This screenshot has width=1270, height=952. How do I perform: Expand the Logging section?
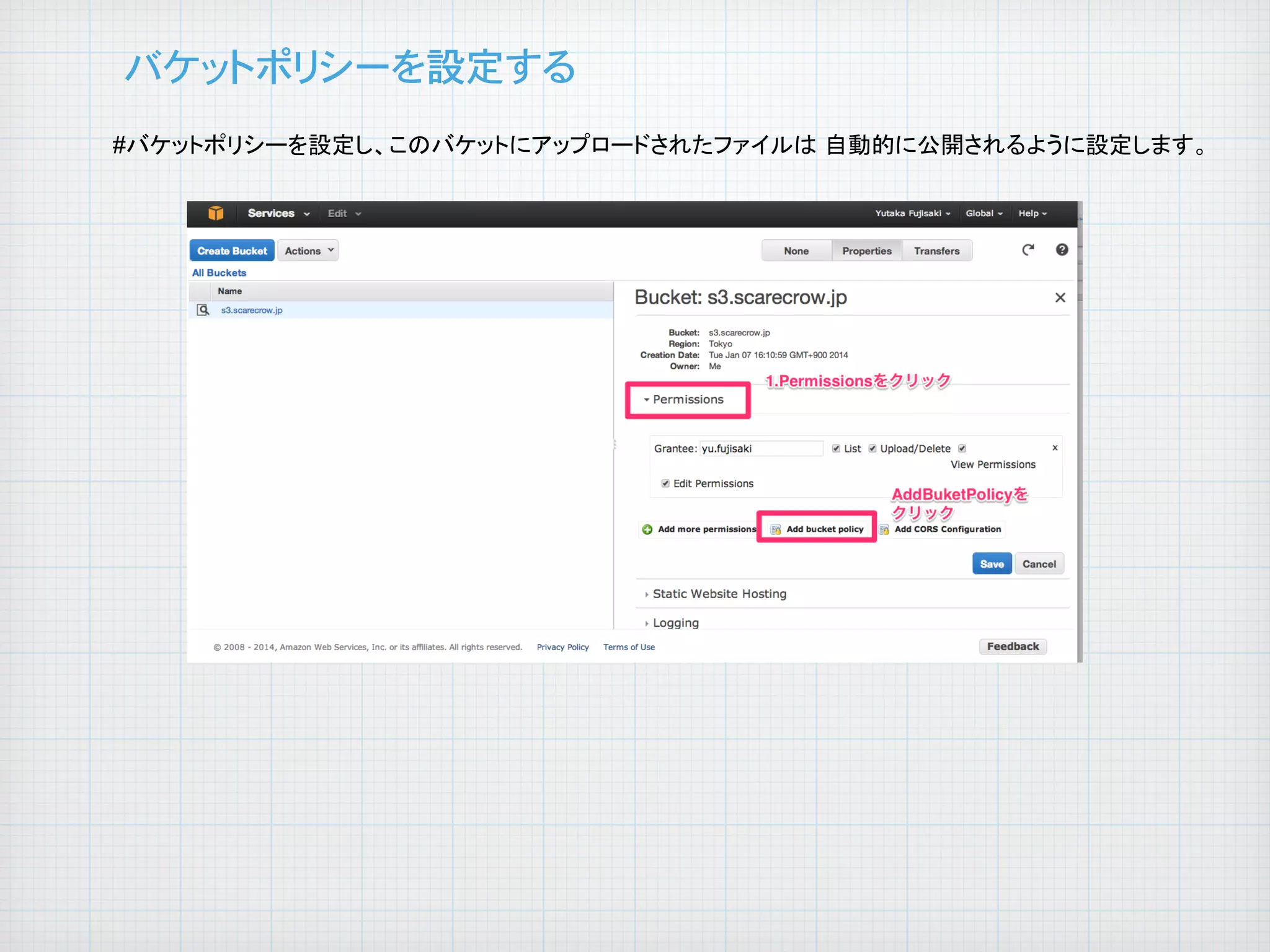pos(672,623)
